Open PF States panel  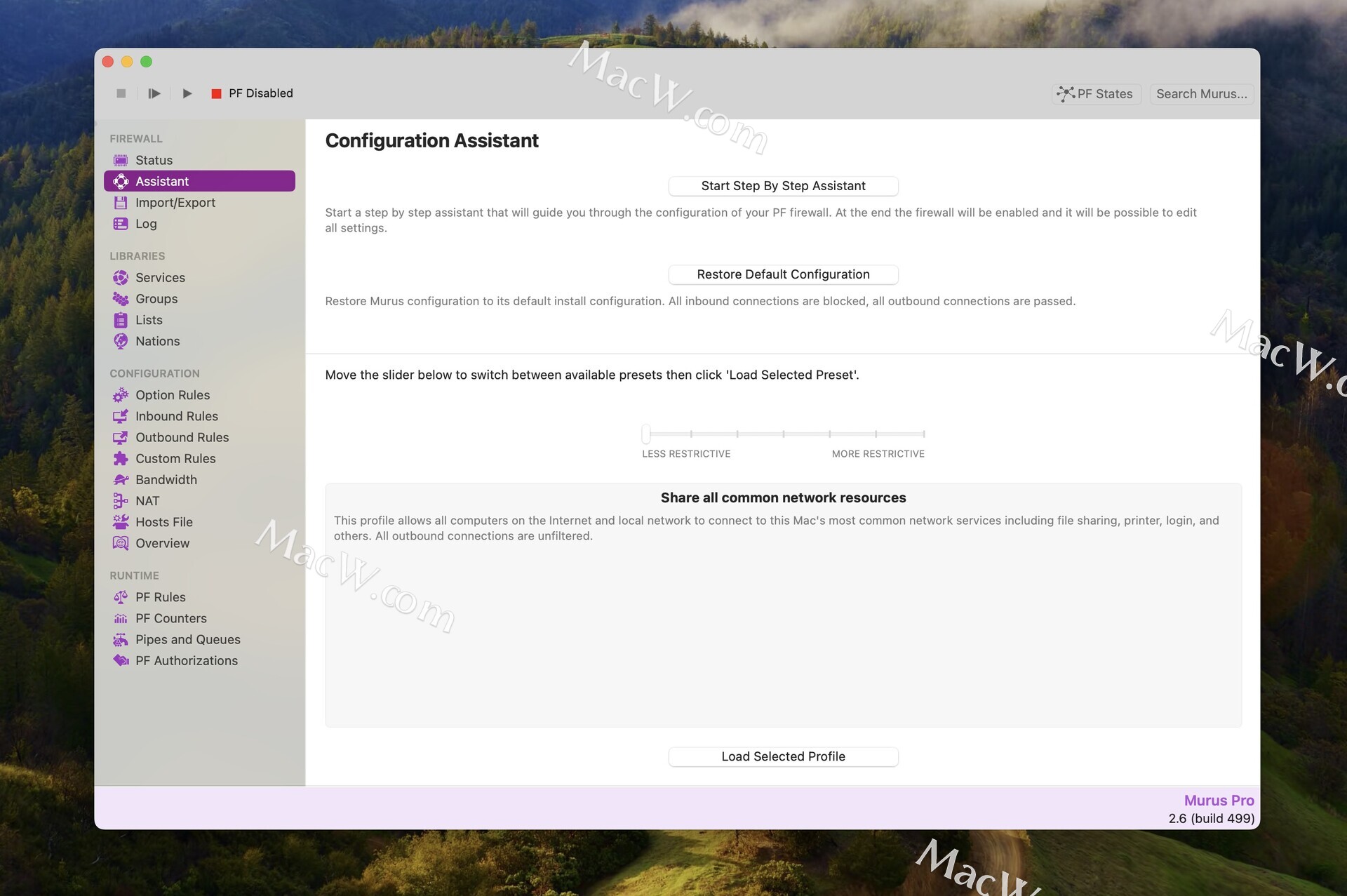coord(1096,94)
